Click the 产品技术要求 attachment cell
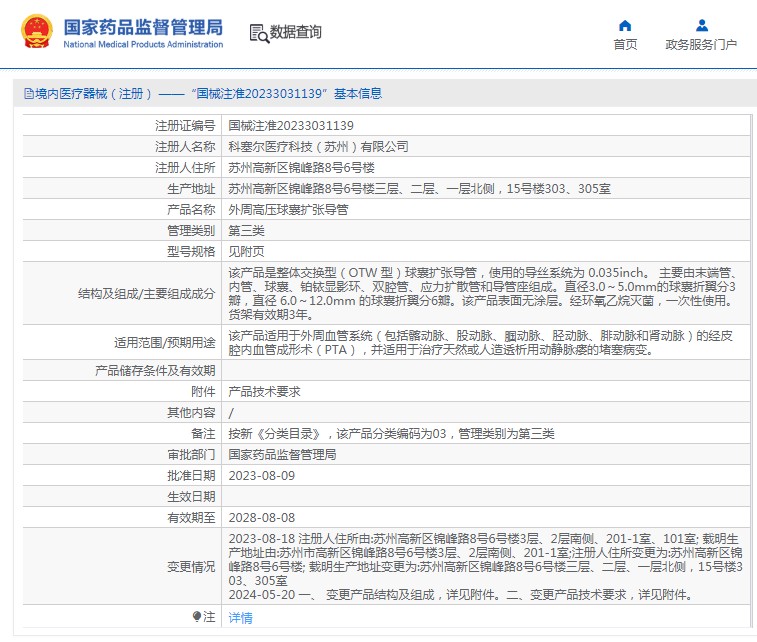This screenshot has width=757, height=642. click(264, 391)
